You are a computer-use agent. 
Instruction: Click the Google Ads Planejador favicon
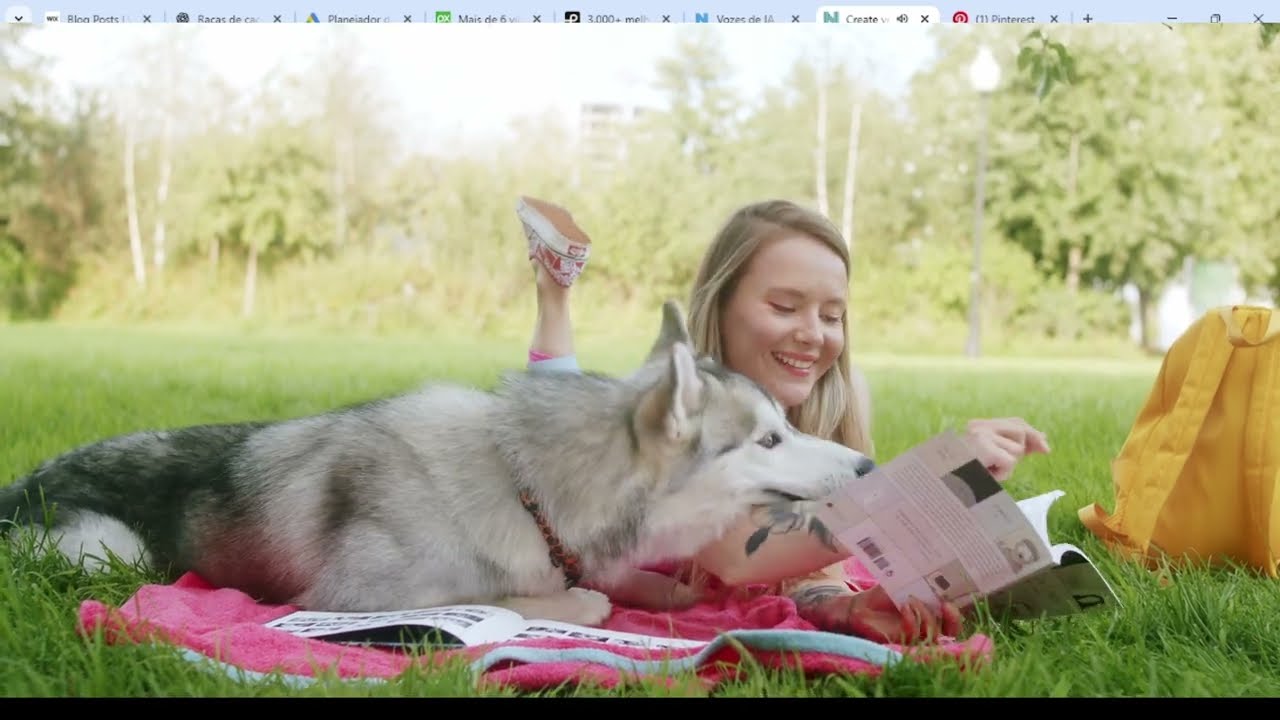(312, 18)
